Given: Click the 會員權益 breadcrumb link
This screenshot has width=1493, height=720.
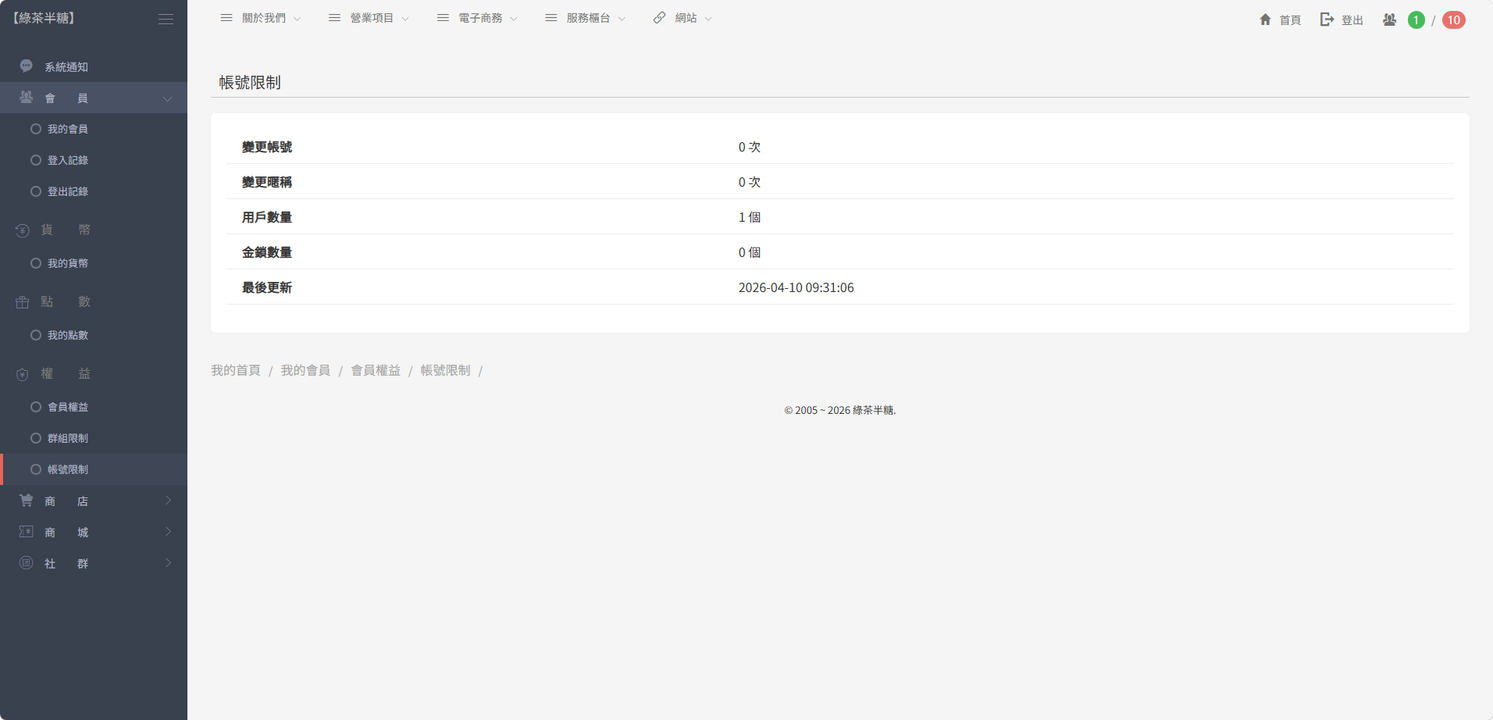Looking at the screenshot, I should [375, 370].
